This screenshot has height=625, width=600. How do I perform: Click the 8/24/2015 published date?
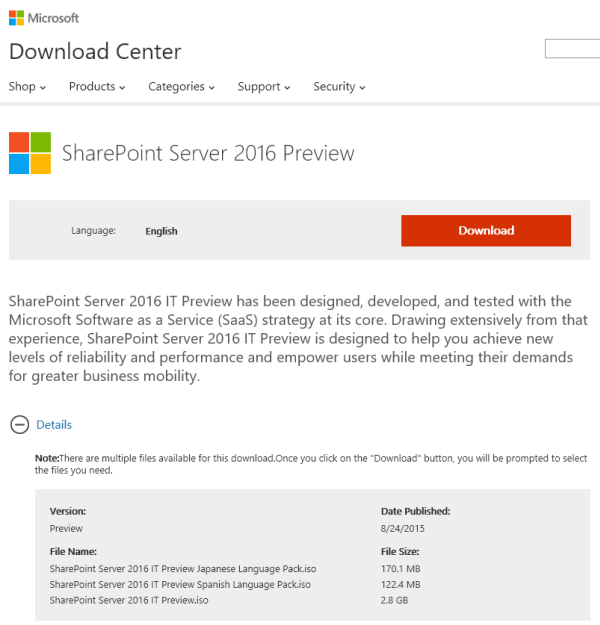(x=404, y=528)
